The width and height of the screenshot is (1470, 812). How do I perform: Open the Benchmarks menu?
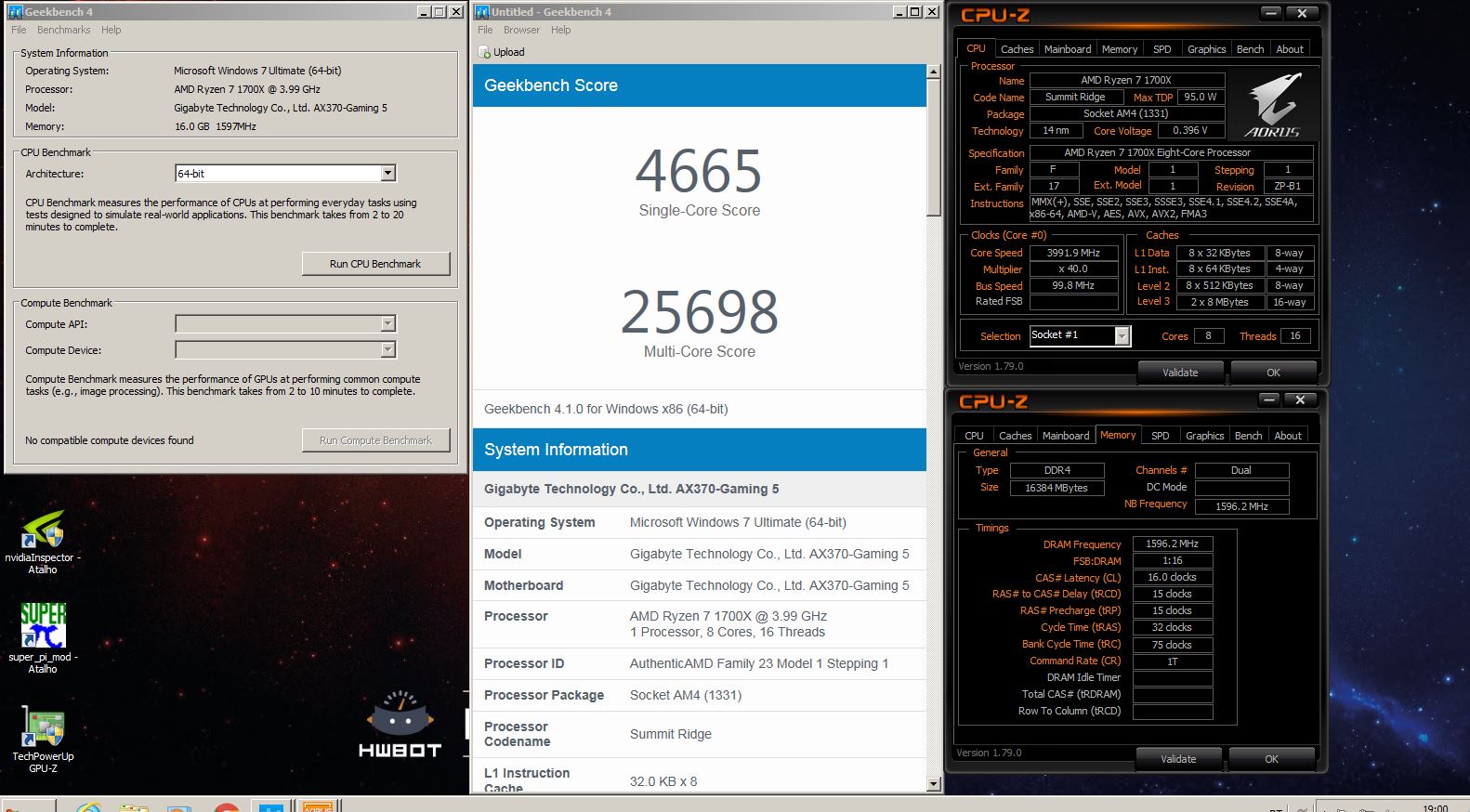click(x=64, y=30)
